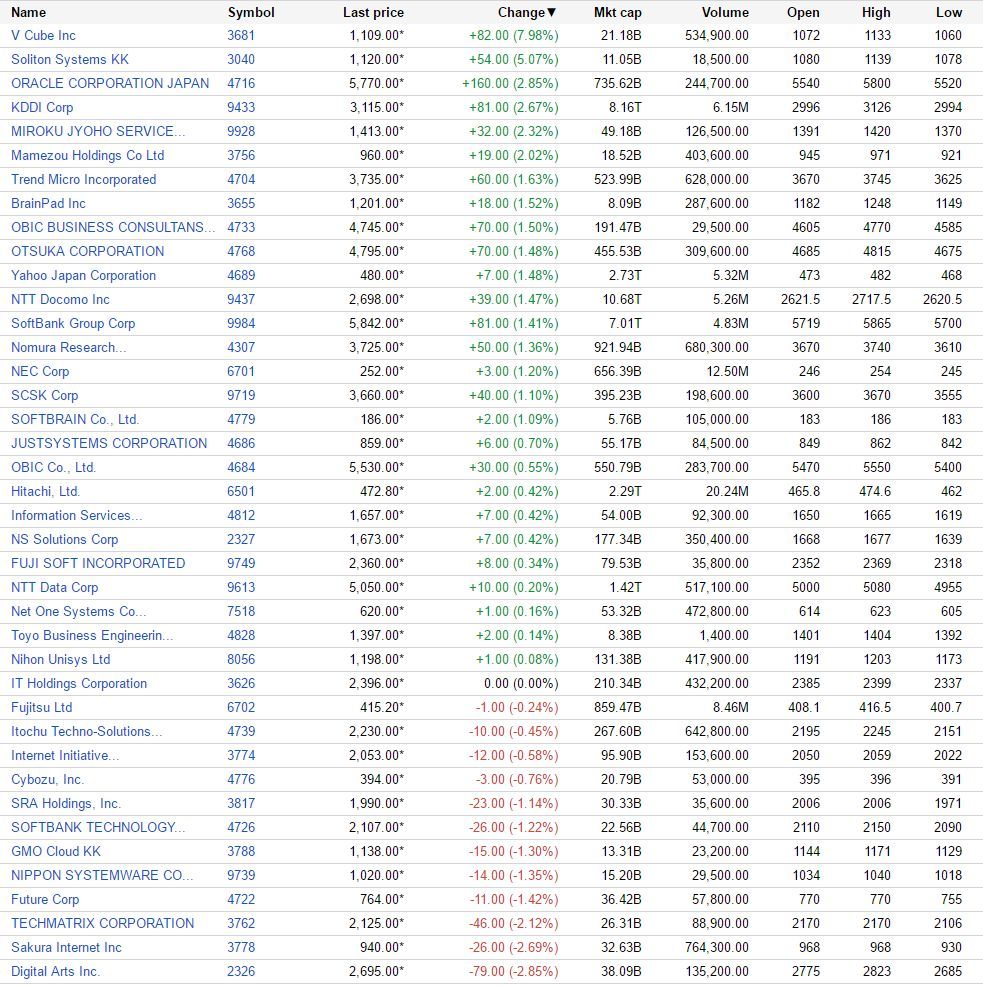This screenshot has height=986, width=983.
Task: Sort by the Symbol column header
Action: pyautogui.click(x=251, y=12)
